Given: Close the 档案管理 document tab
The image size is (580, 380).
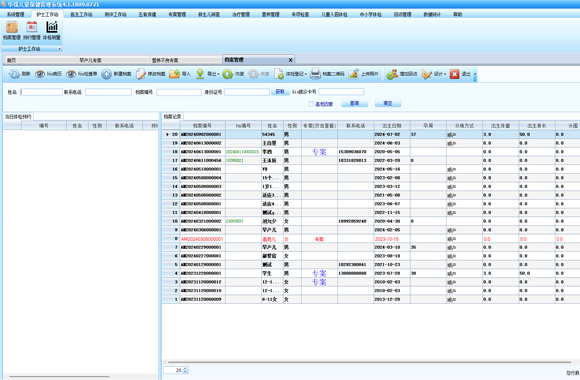Looking at the screenshot, I should tap(290, 60).
